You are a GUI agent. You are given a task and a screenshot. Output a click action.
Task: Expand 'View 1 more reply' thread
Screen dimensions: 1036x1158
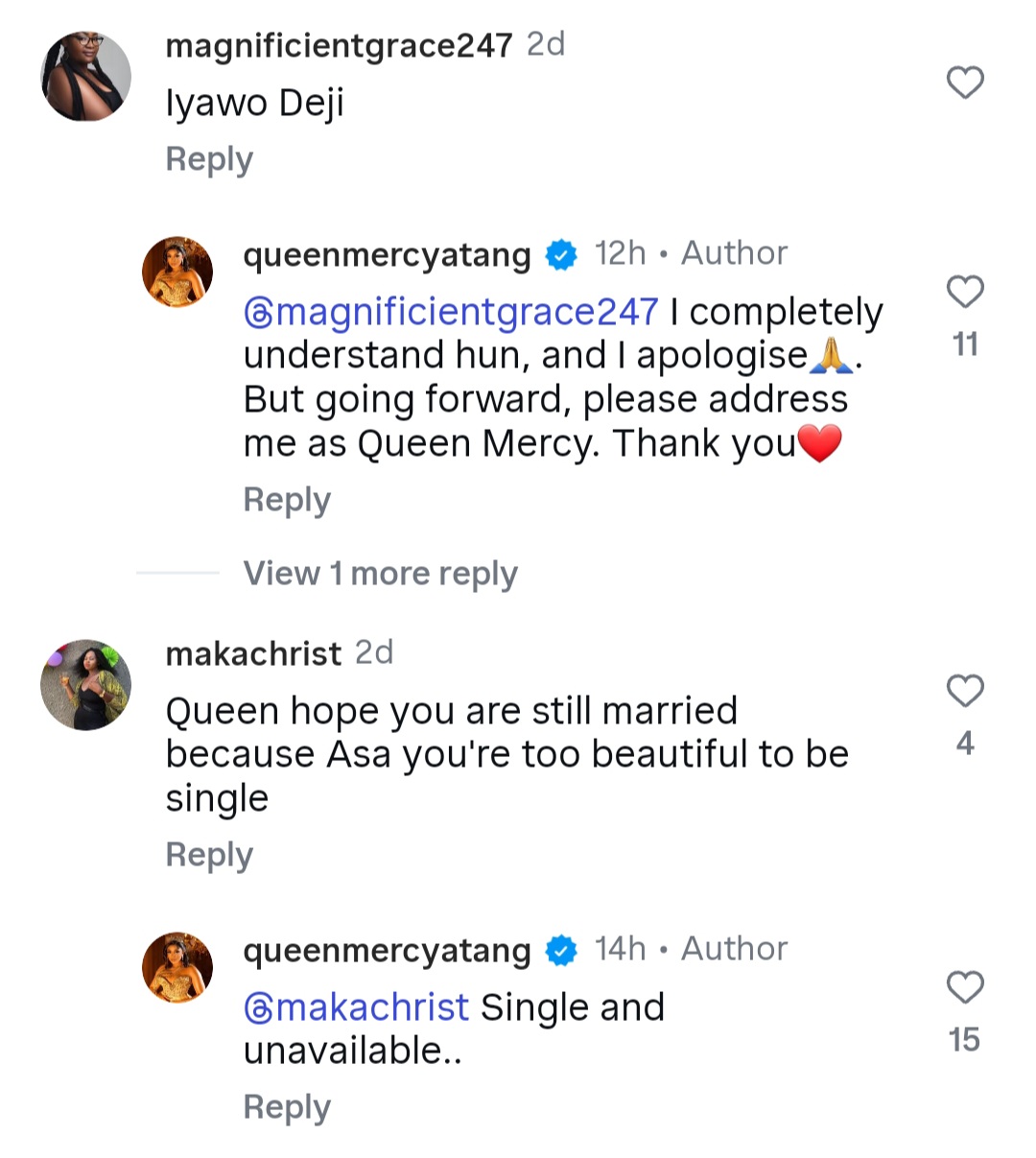coord(380,574)
